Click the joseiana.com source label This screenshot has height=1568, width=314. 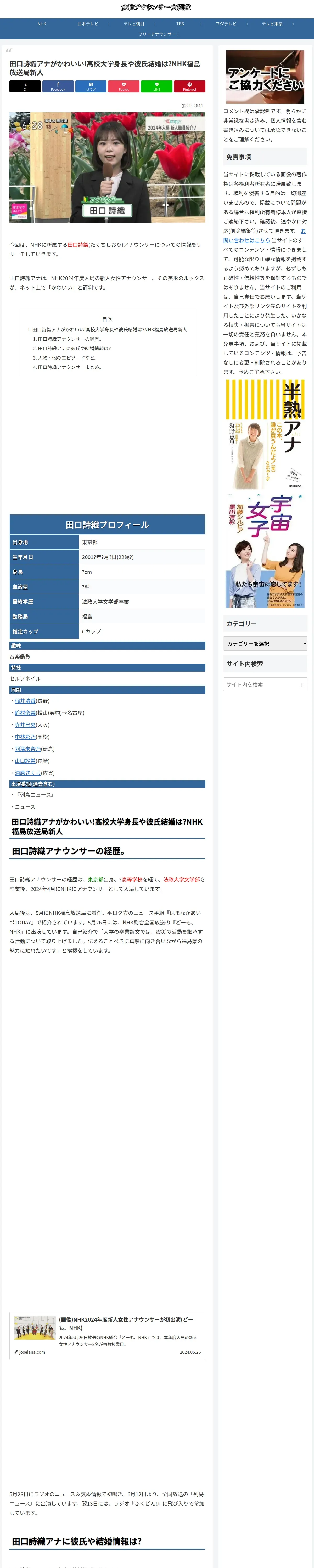pos(32,1352)
